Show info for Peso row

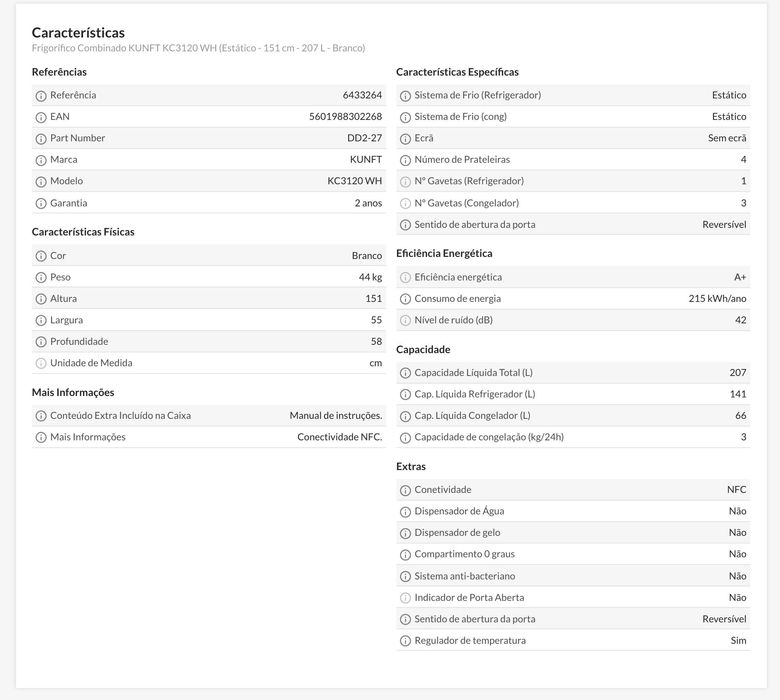pyautogui.click(x=41, y=278)
